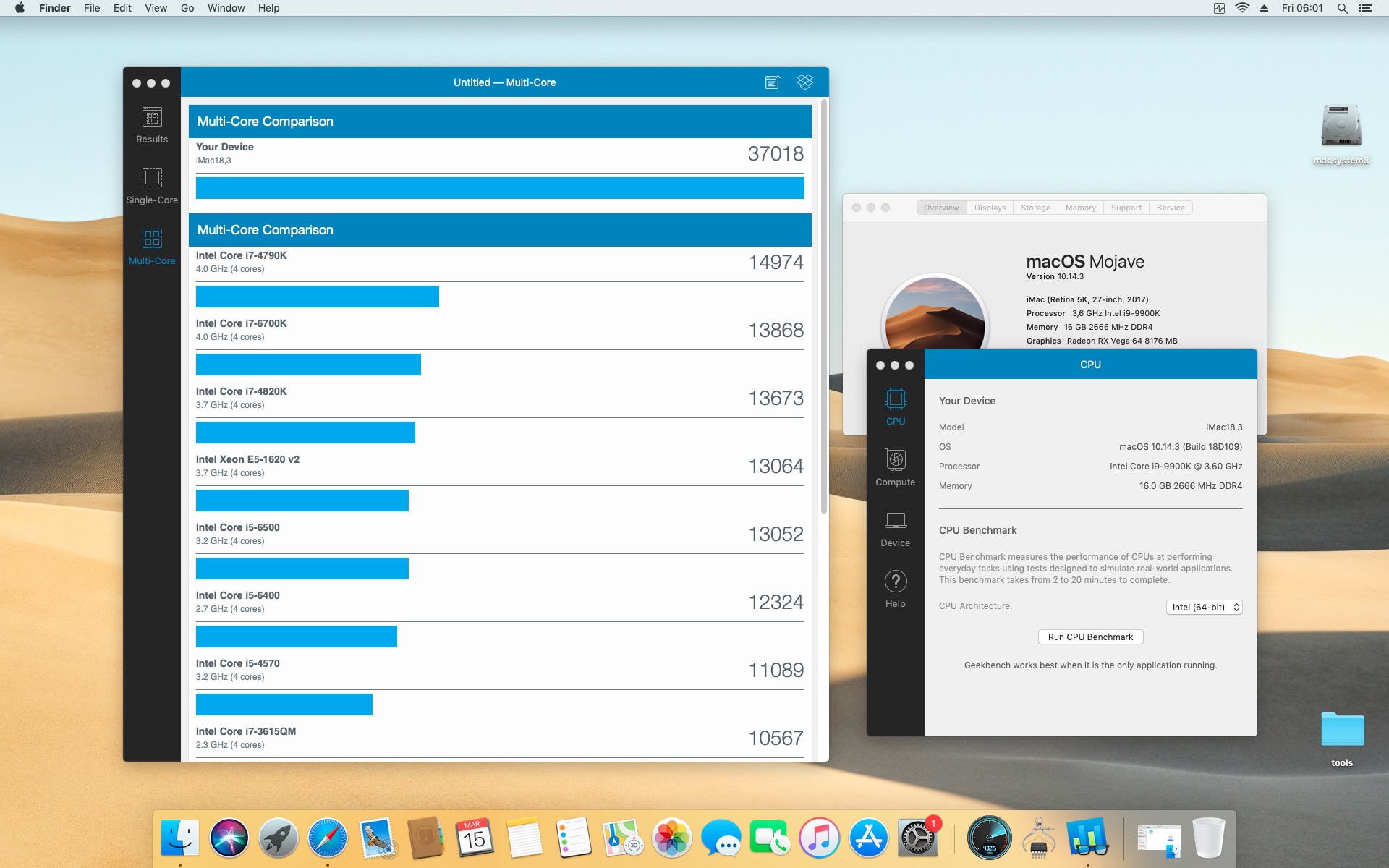Switch to the Displays tab
1389x868 pixels.
click(990, 208)
